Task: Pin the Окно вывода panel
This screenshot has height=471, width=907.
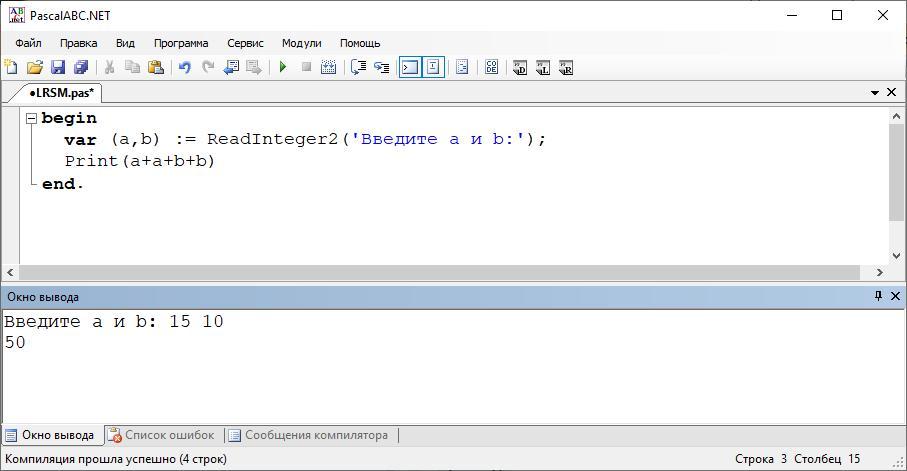Action: (x=878, y=296)
